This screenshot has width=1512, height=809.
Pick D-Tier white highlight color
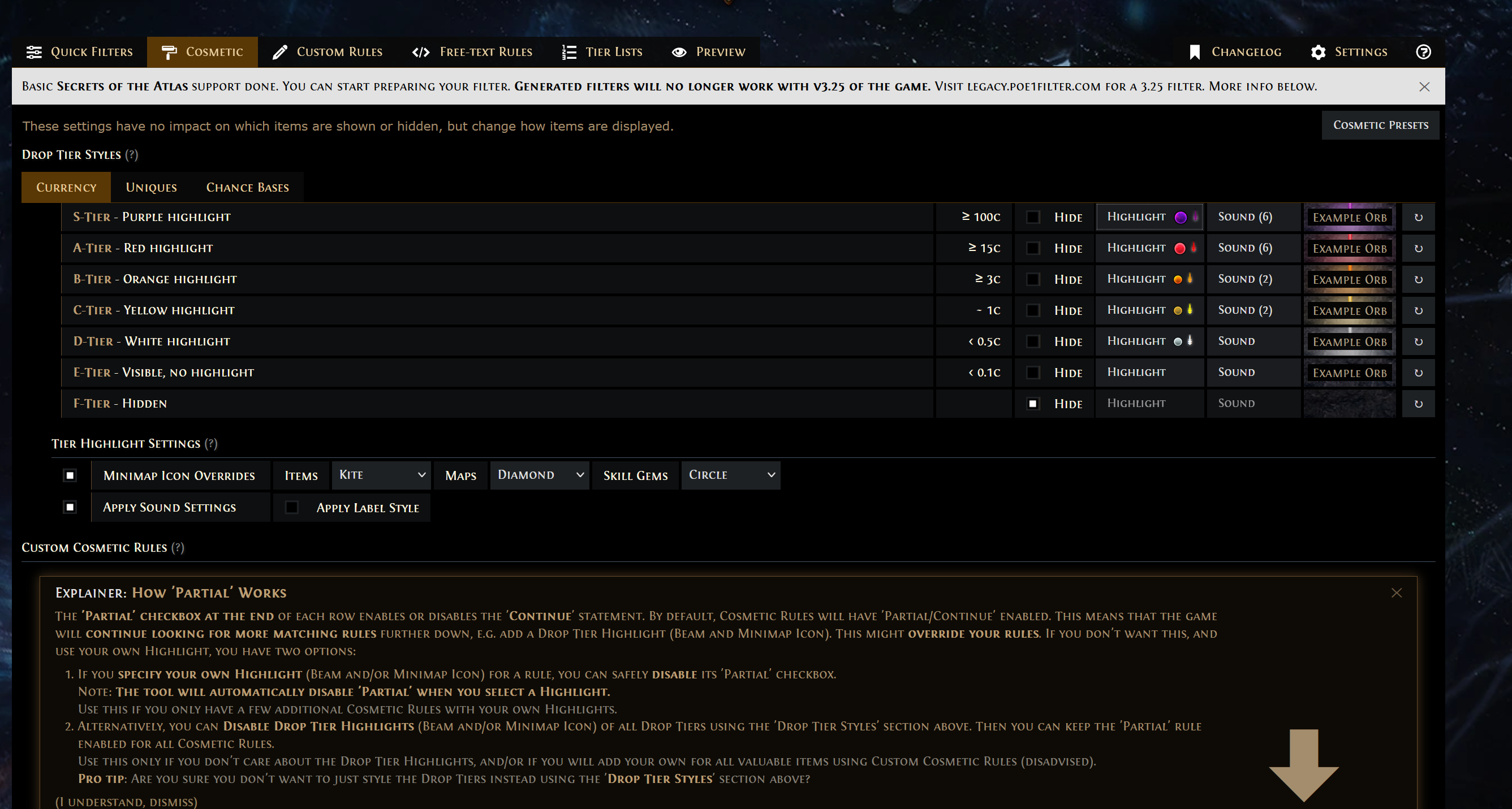1178,342
